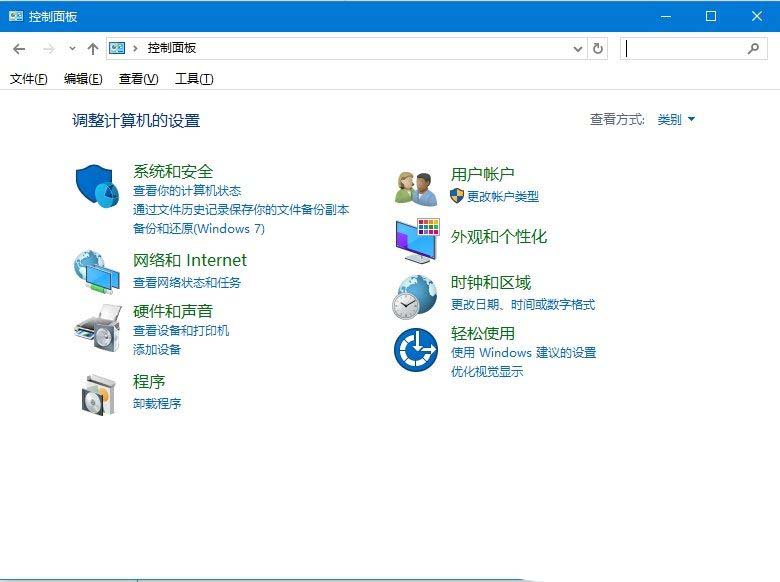Open the User Accounts people icon
780x582 pixels.
[x=416, y=189]
